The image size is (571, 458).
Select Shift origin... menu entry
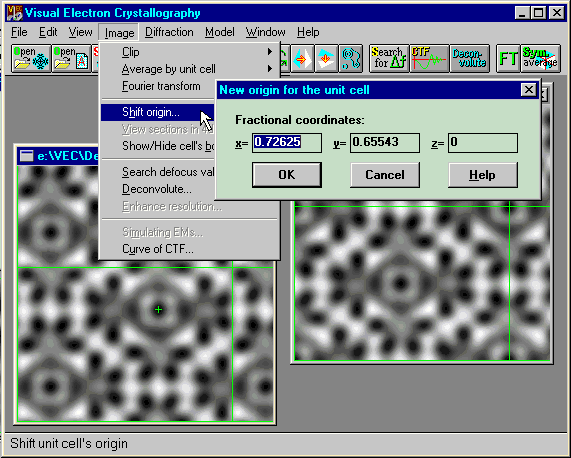point(158,112)
